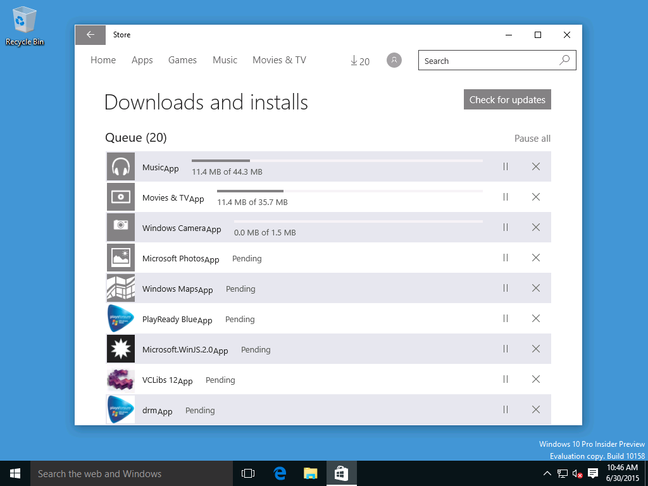
Task: Click the Microsoft.WinJS.2.0App icon
Action: click(x=121, y=349)
